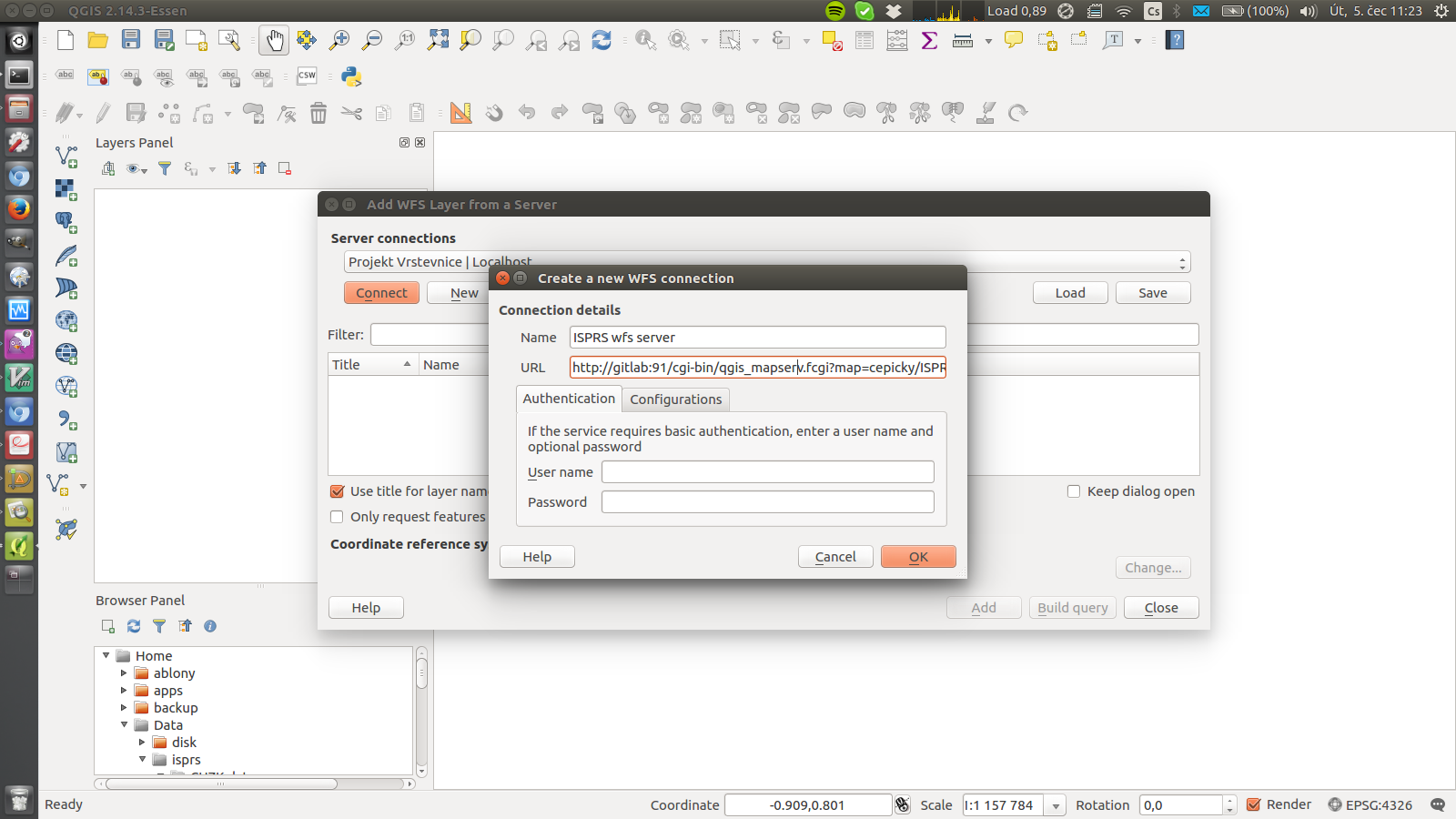This screenshot has height=819, width=1456.
Task: Click Cancel in WFS connection dialog
Action: click(x=835, y=557)
